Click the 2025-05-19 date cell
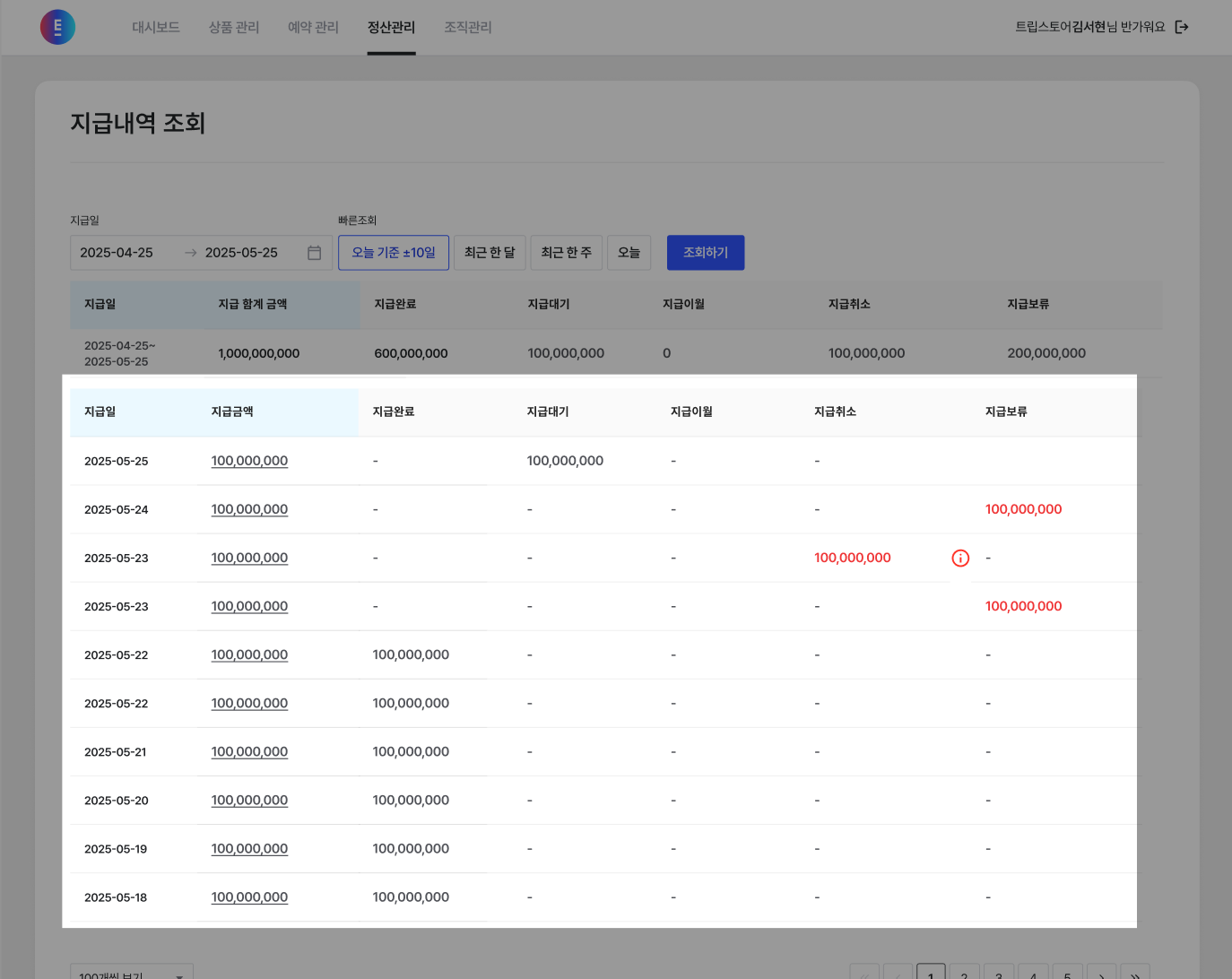 point(116,848)
